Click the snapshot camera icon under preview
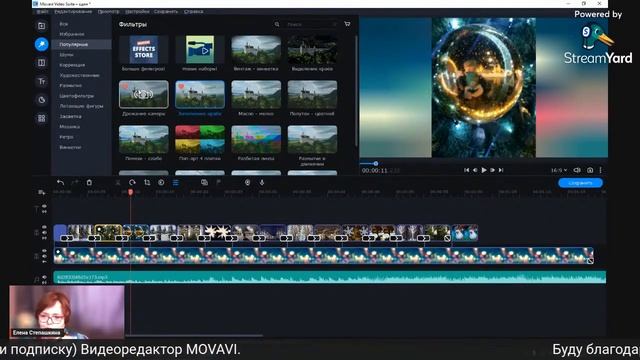 click(x=590, y=170)
